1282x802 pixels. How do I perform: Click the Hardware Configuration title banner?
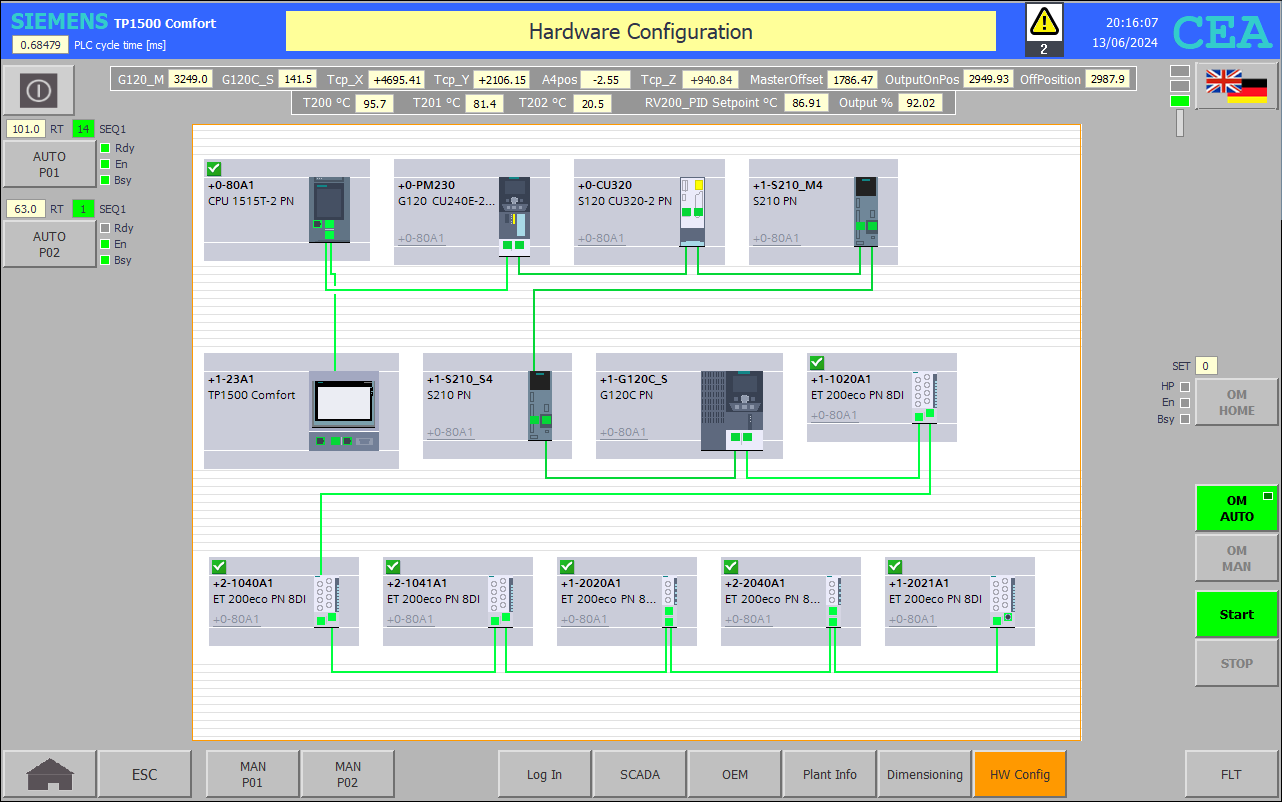click(641, 31)
